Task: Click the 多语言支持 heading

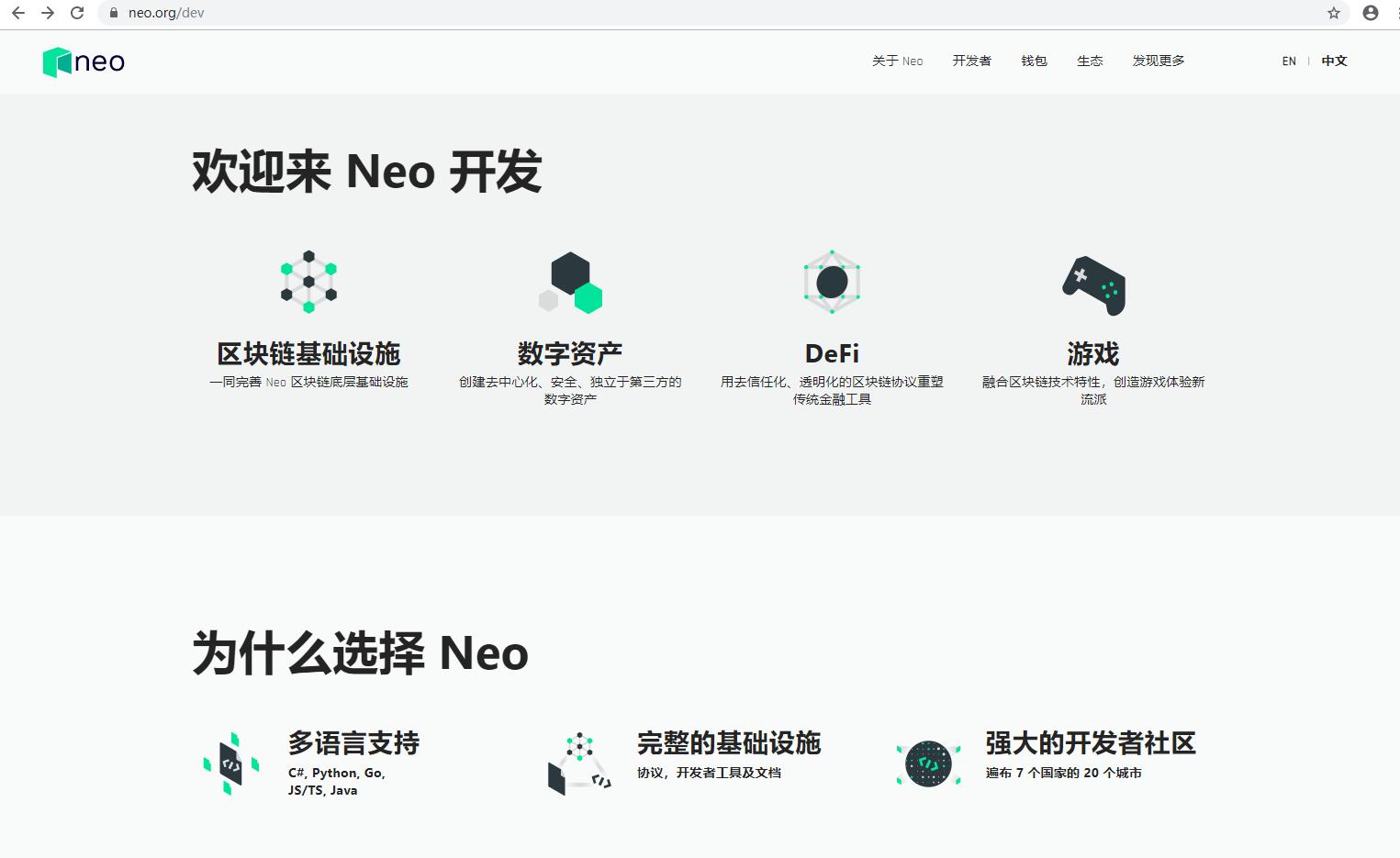Action: 353,742
